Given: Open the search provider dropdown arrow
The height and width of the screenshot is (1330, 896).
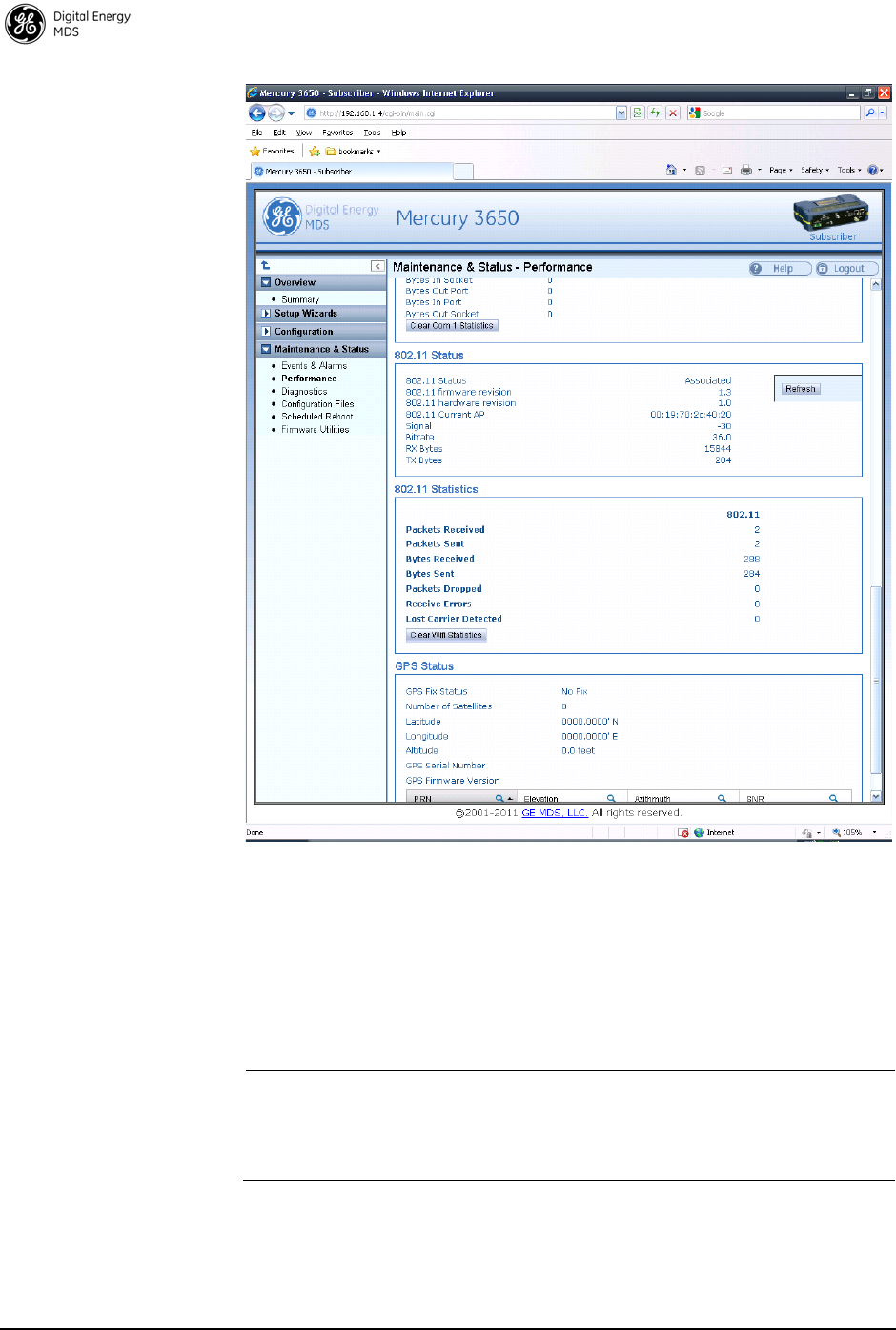Looking at the screenshot, I should click(x=883, y=113).
